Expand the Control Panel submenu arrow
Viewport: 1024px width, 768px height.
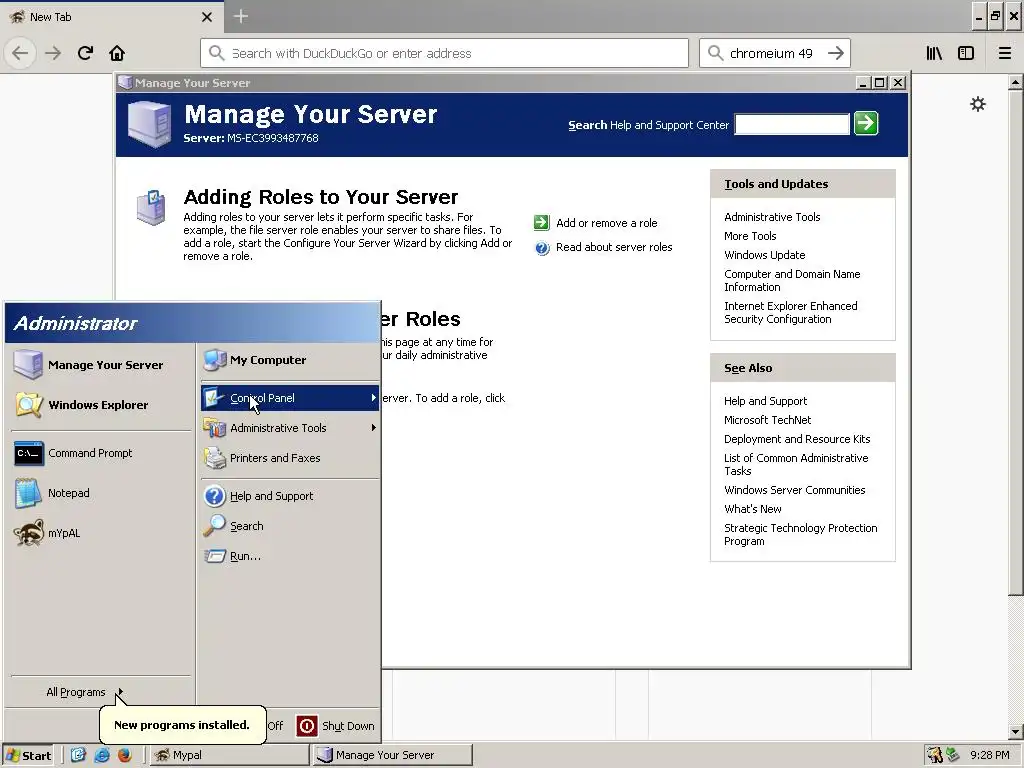pyautogui.click(x=374, y=398)
